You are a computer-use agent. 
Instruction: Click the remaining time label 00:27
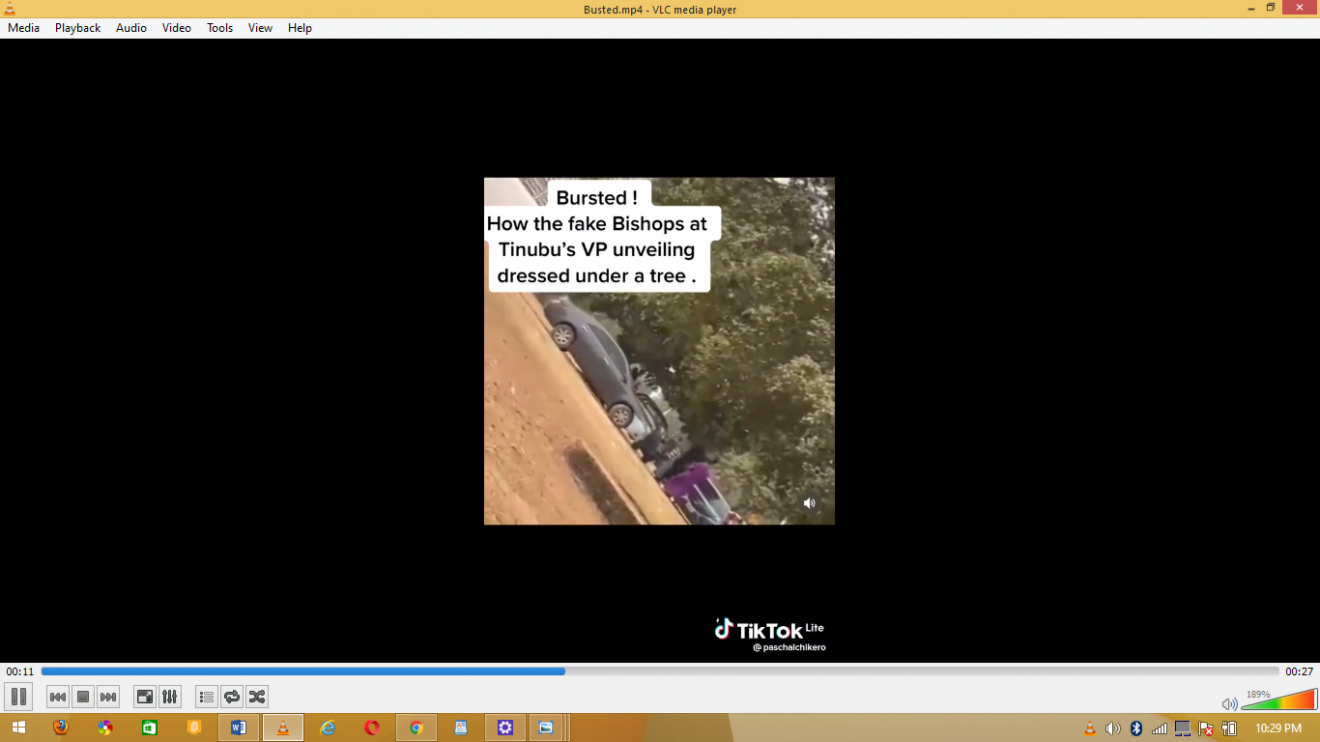[x=1299, y=672]
